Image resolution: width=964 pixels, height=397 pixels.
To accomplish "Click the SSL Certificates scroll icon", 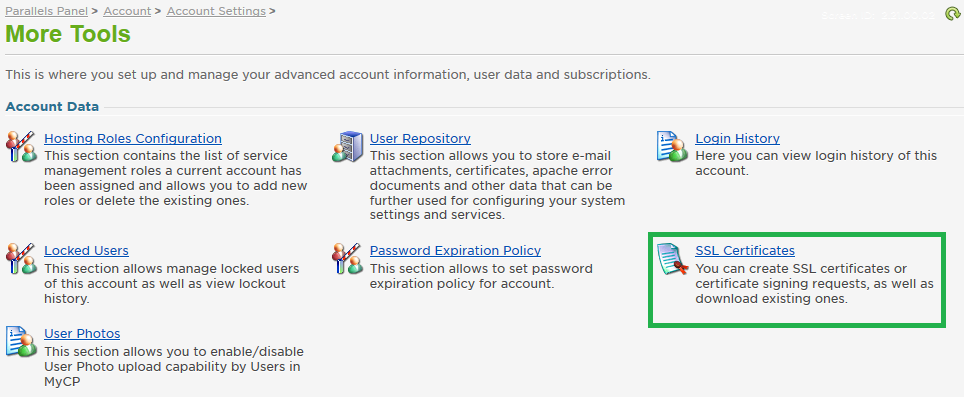I will click(672, 259).
